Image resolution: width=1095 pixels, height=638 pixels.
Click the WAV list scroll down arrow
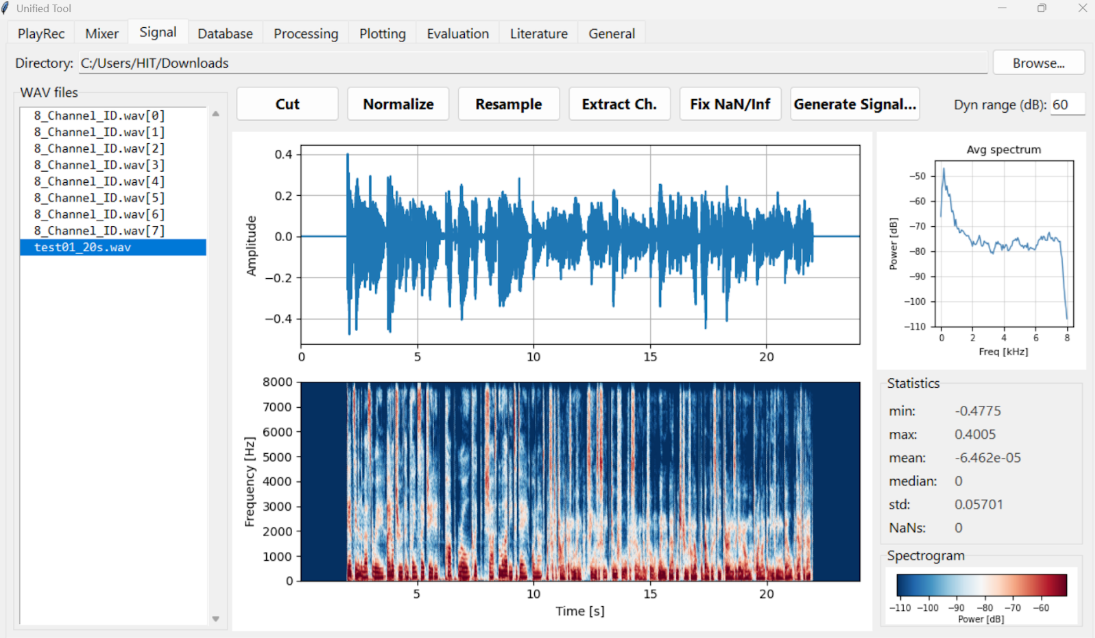click(216, 618)
